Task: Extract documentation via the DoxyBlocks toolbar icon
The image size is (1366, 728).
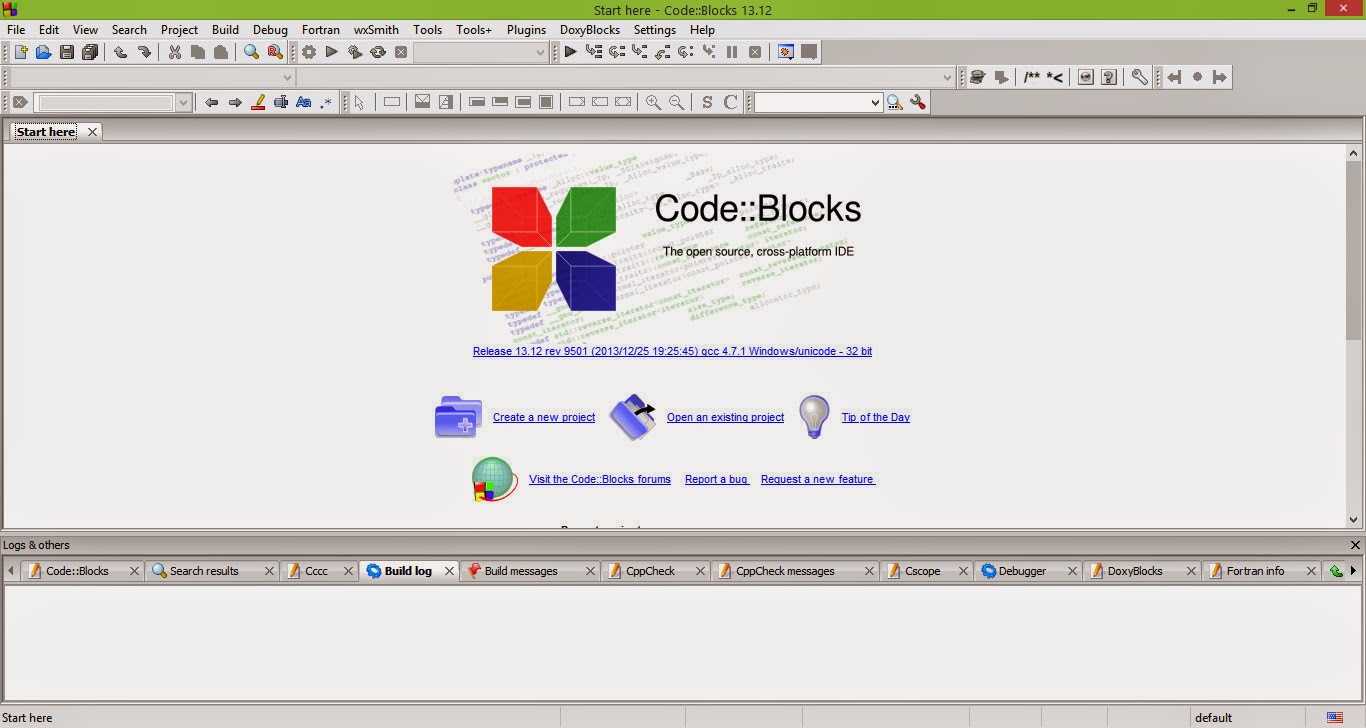Action: pos(977,76)
